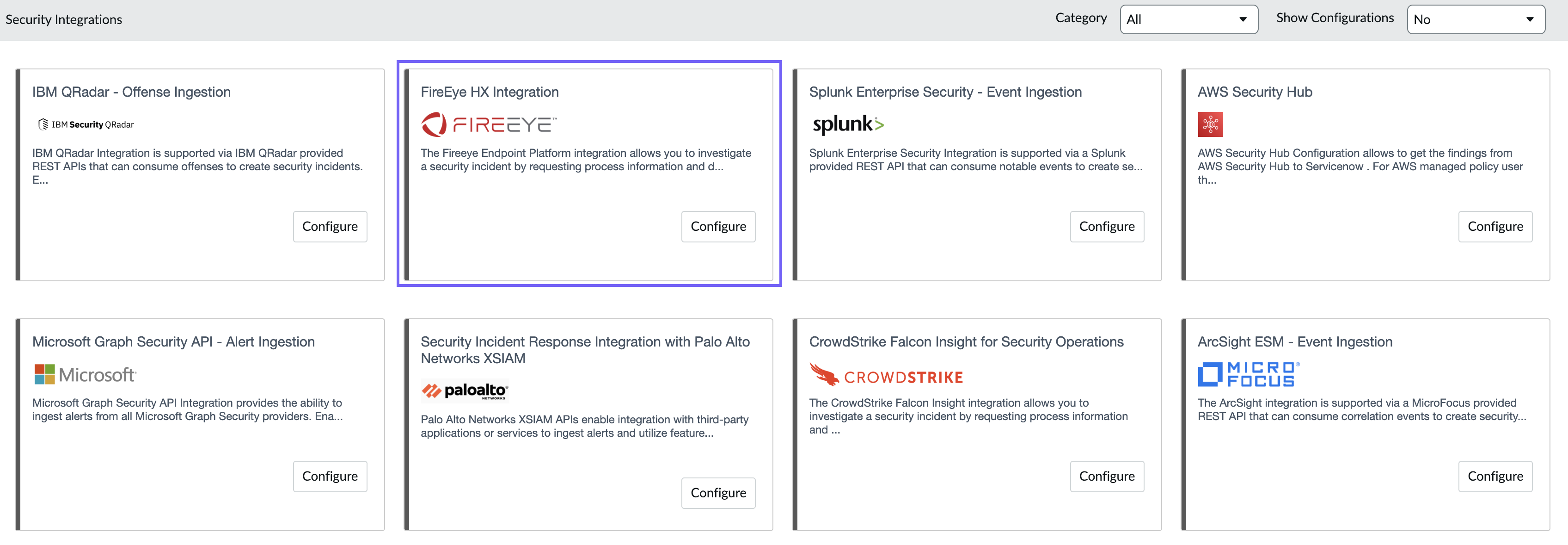Click the title 'IBM QRadar - Offense Ingestion'

point(131,92)
